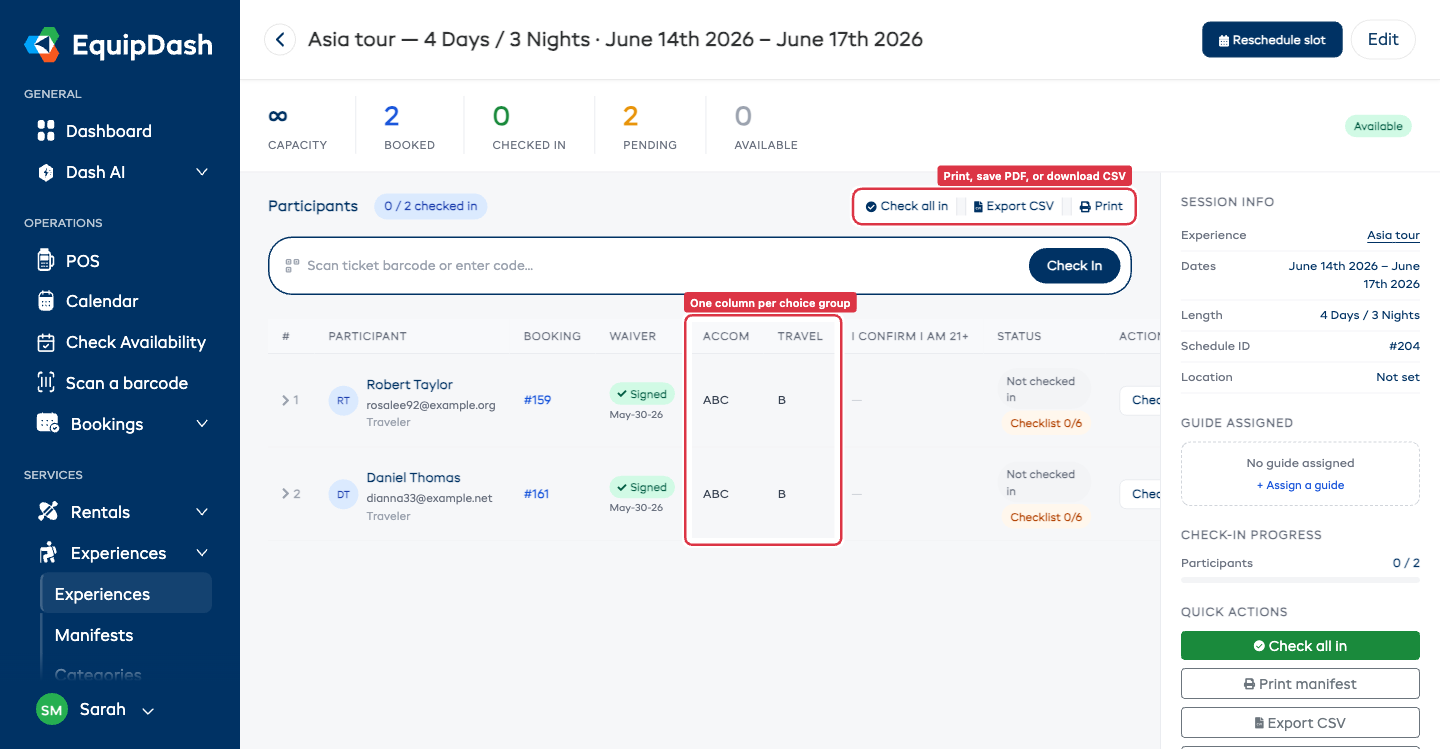Open Daniel Thomas's participant name link

(413, 478)
